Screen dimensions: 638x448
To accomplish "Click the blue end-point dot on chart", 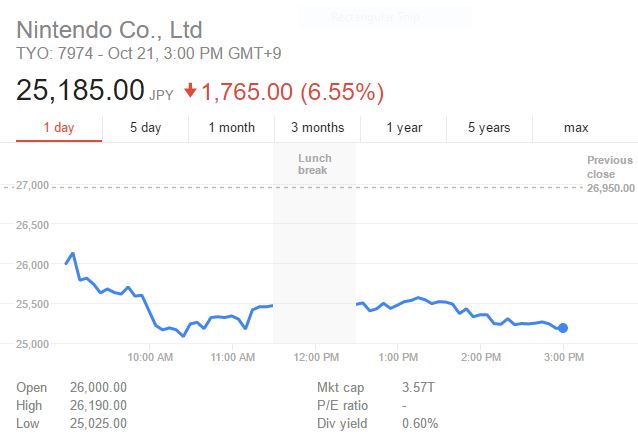I will tap(563, 328).
